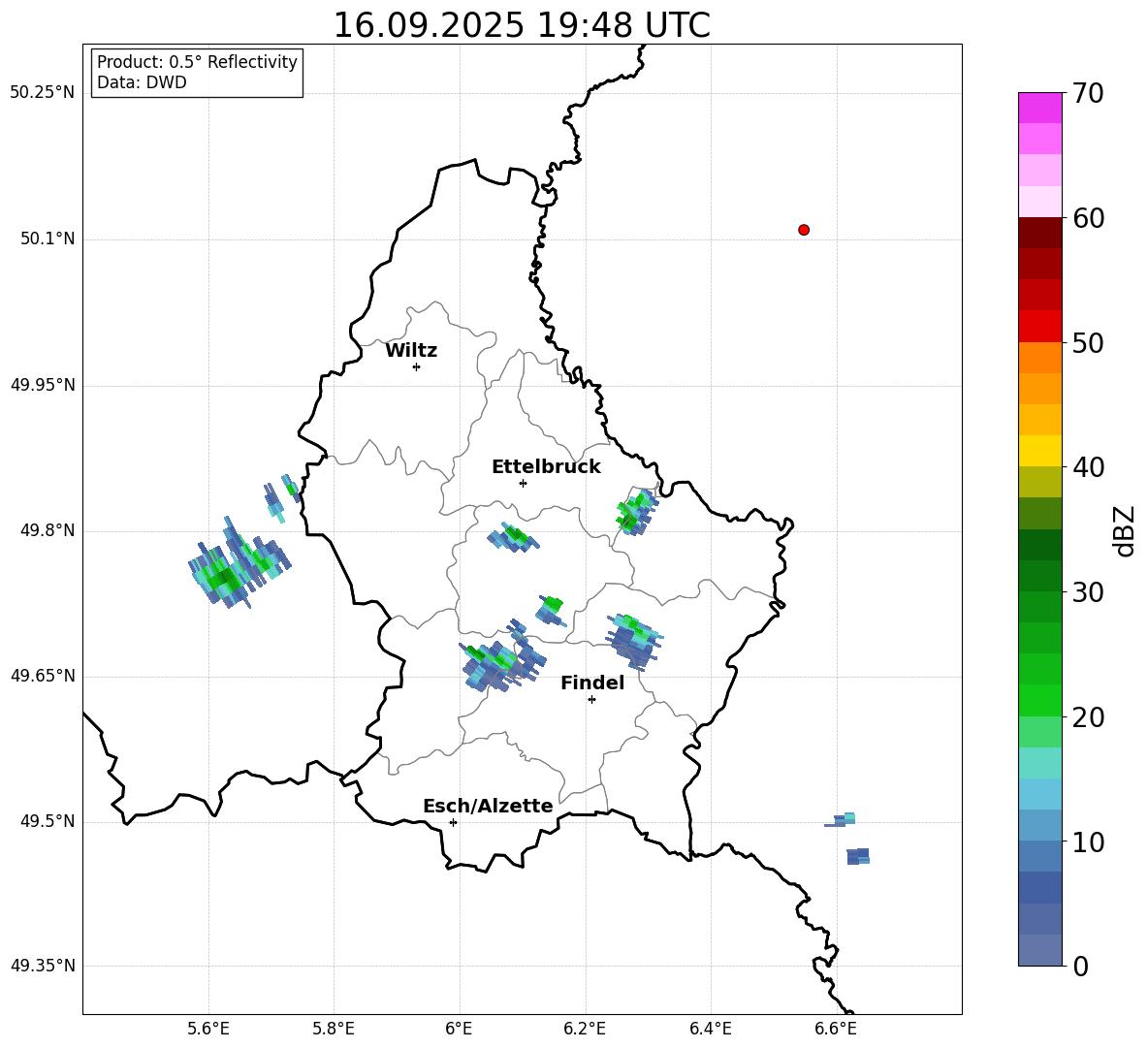The height and width of the screenshot is (1048, 1148).
Task: Click the 20 tick on the colorbar
Action: [1088, 717]
